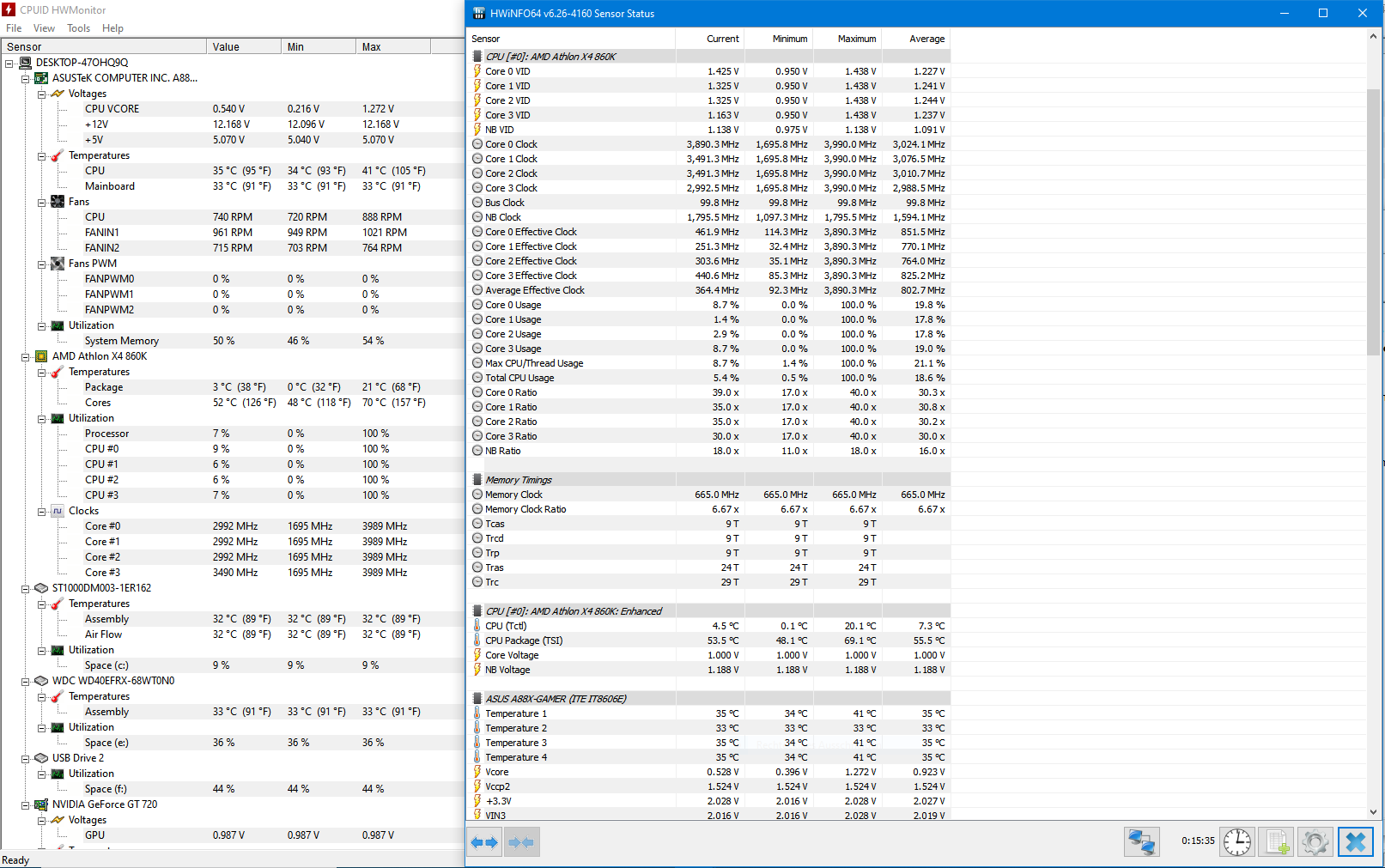
Task: Select the NB Voltage row in HWiNFO
Action: 710,670
